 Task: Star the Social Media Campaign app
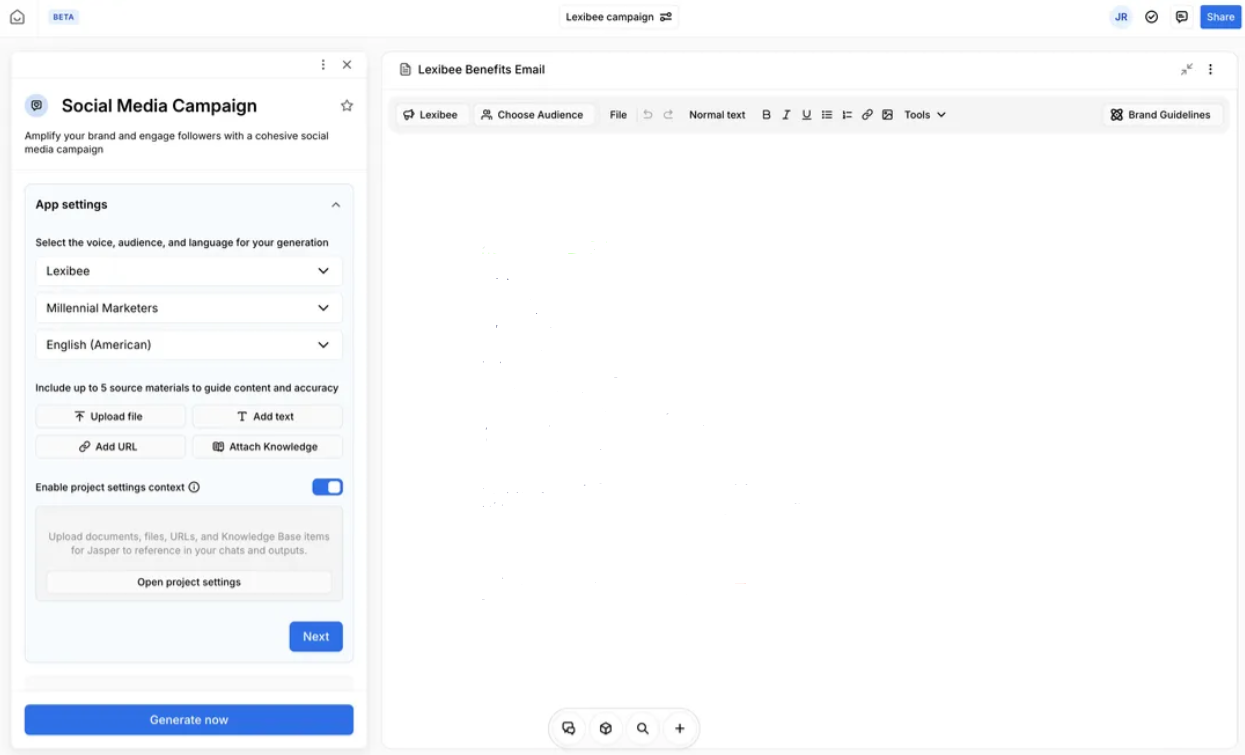(346, 104)
